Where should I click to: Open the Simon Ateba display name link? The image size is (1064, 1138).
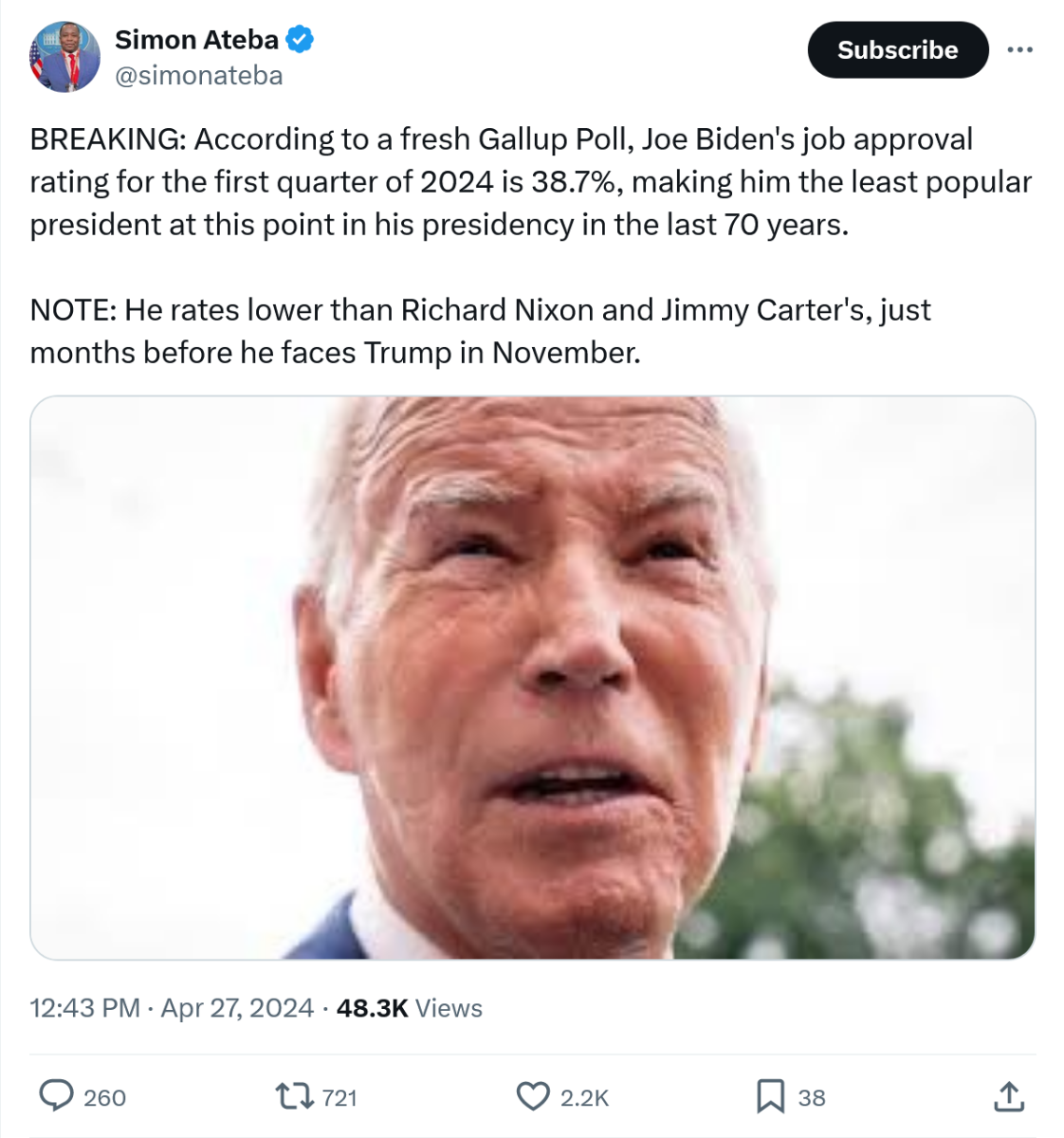196,40
